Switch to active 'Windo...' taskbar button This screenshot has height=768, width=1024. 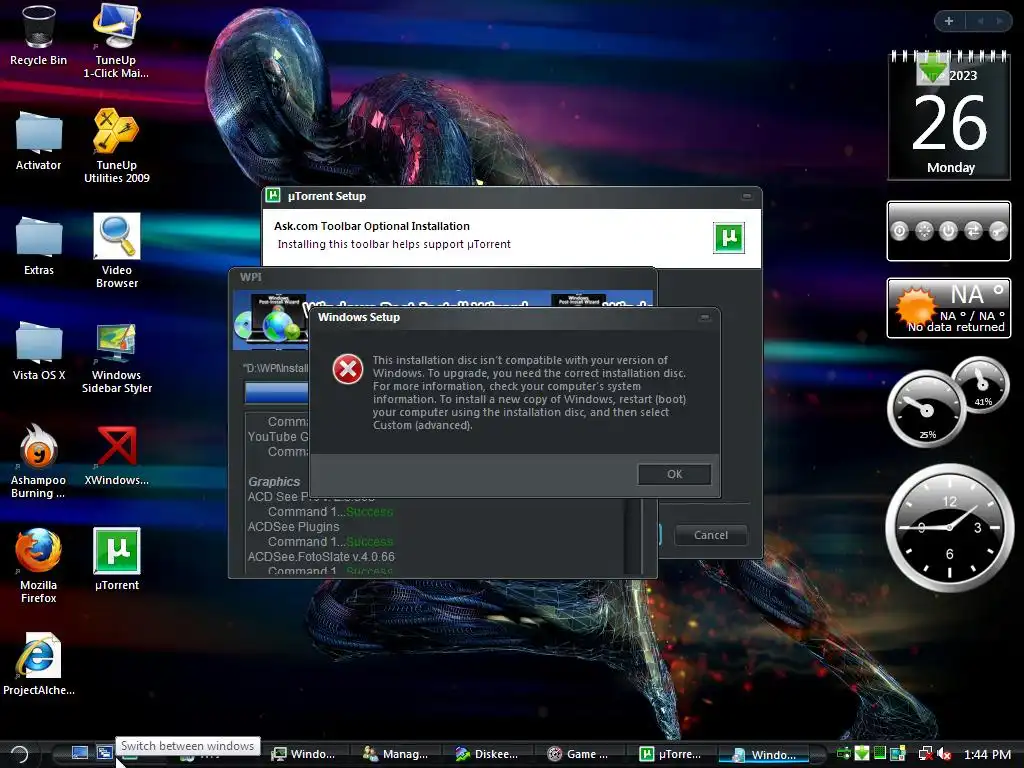click(x=764, y=754)
